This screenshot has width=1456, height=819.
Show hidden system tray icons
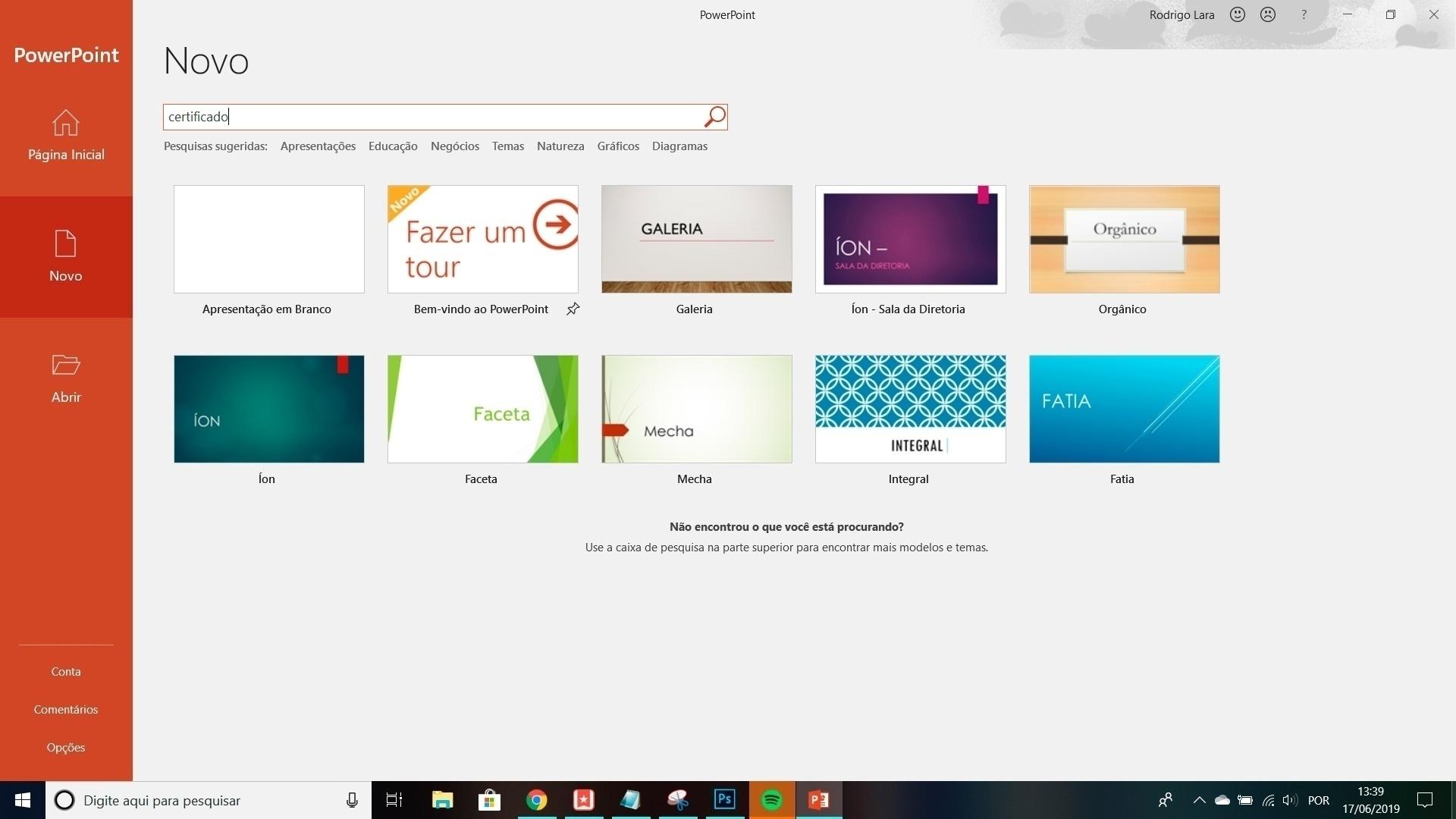pos(1199,800)
